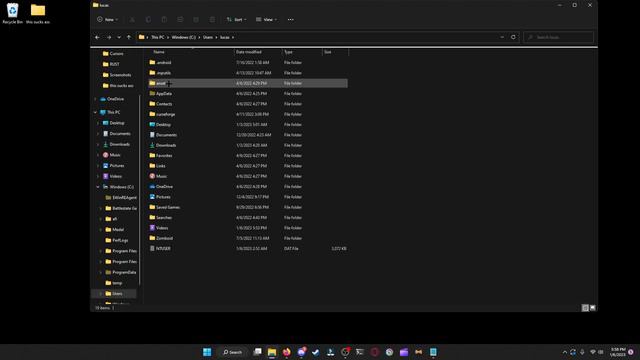Show hidden icons in system tray
The width and height of the screenshot is (640, 360).
click(x=564, y=352)
